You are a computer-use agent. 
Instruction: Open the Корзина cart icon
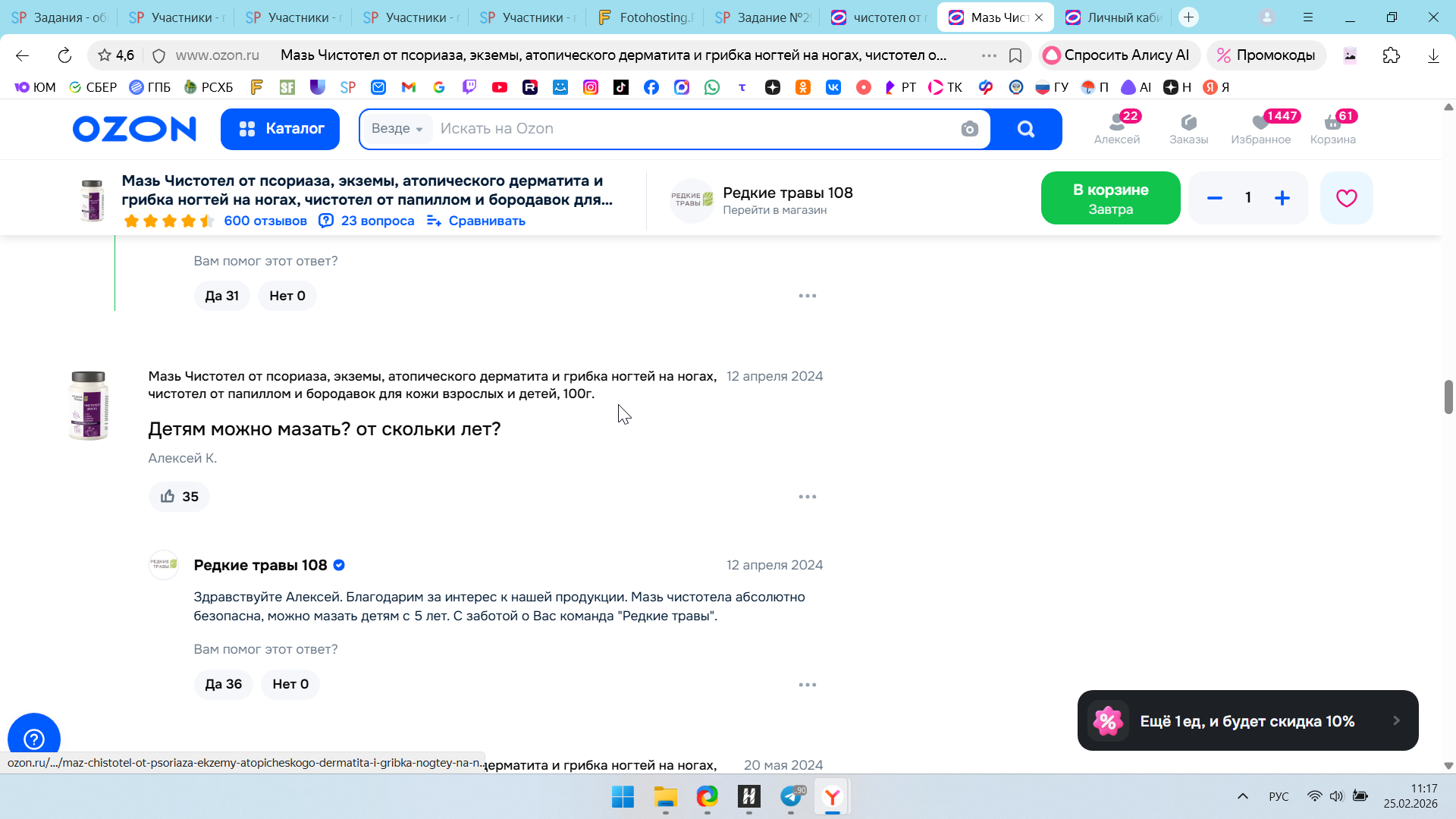tap(1332, 128)
